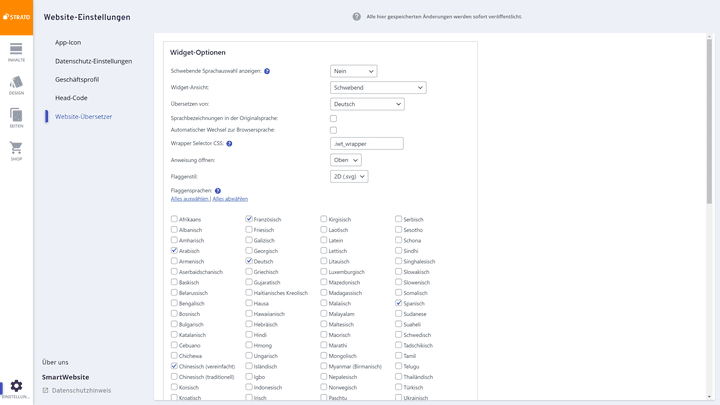Viewport: 720px width, 405px height.
Task: Open the Design section icon
Action: point(16,85)
